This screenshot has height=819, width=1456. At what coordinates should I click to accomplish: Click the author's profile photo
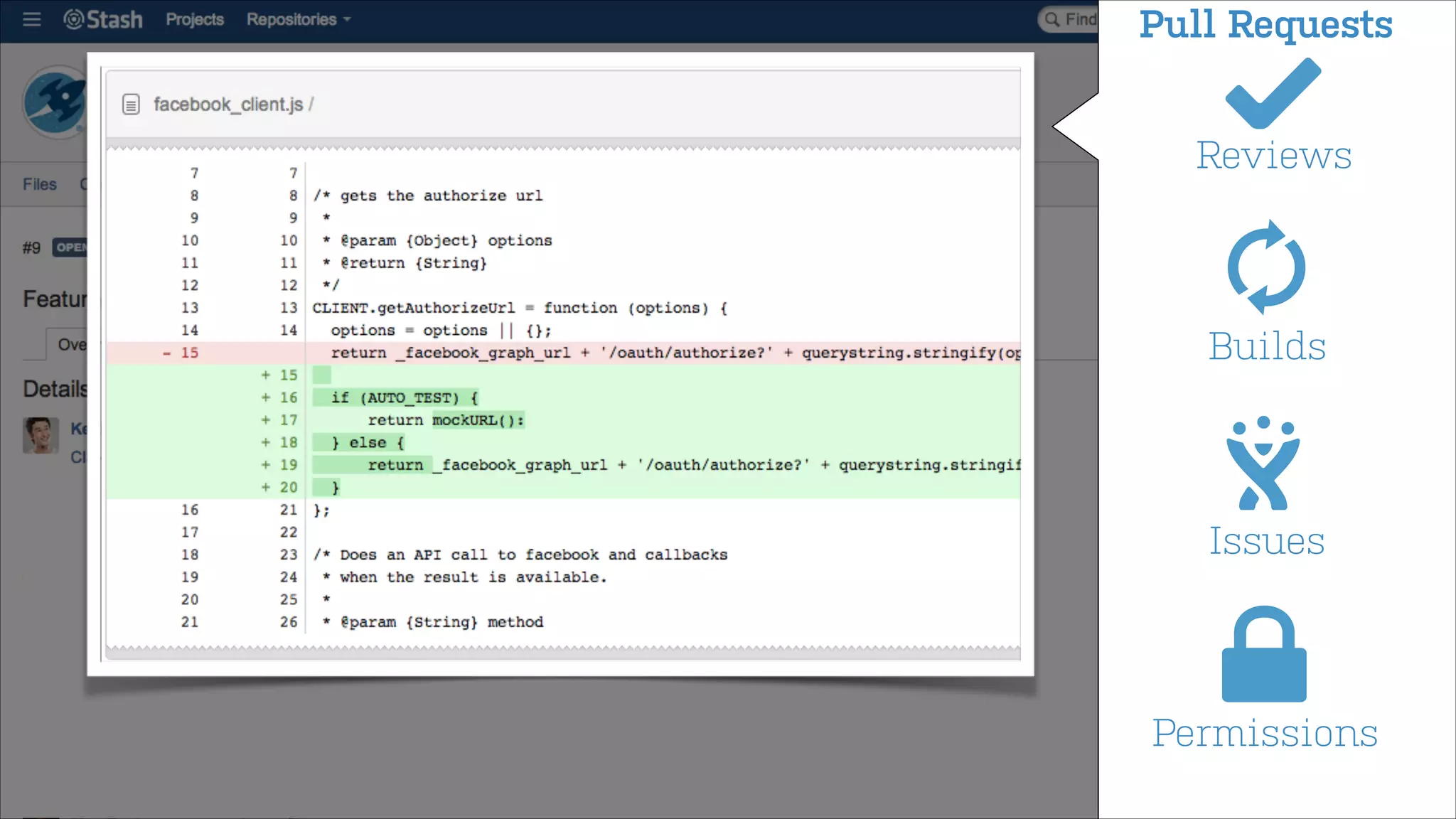pyautogui.click(x=41, y=435)
